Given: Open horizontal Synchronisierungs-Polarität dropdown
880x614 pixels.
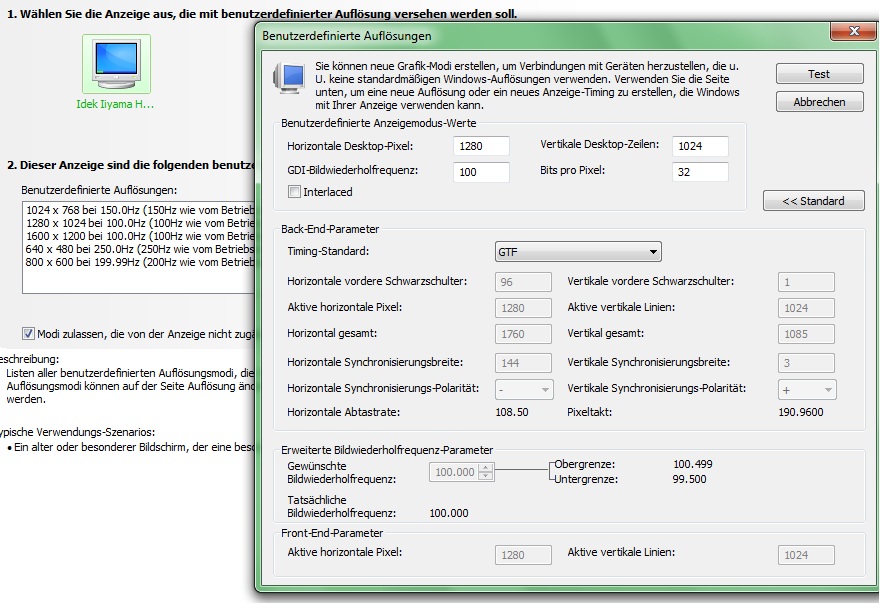Looking at the screenshot, I should point(524,390).
